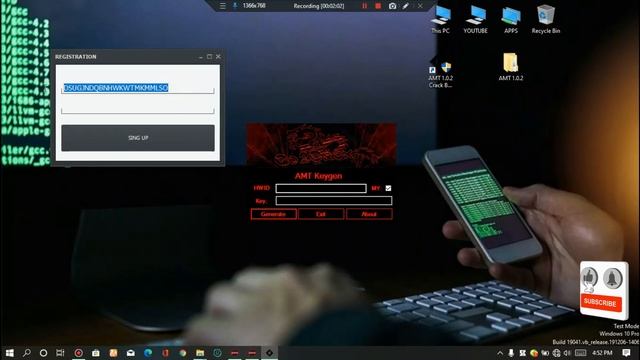Open Cortana circle icon on taskbar
640x360 pixels.
point(43,353)
